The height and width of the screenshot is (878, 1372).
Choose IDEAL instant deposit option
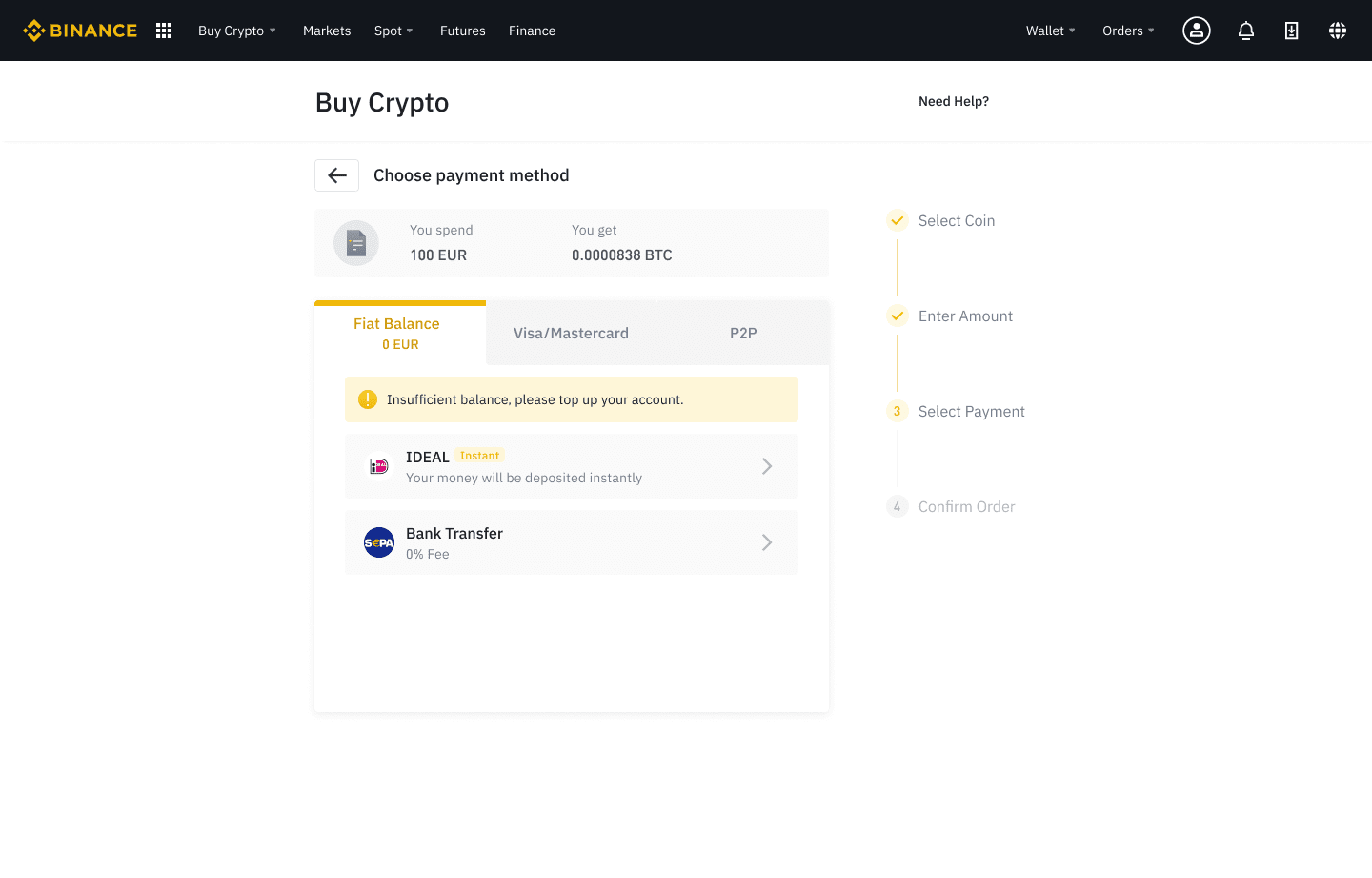pyautogui.click(x=572, y=466)
